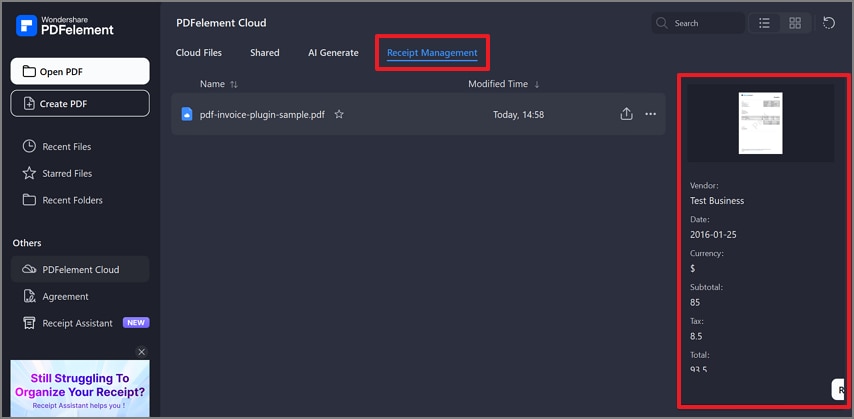Click the Create PDF button

click(x=80, y=103)
